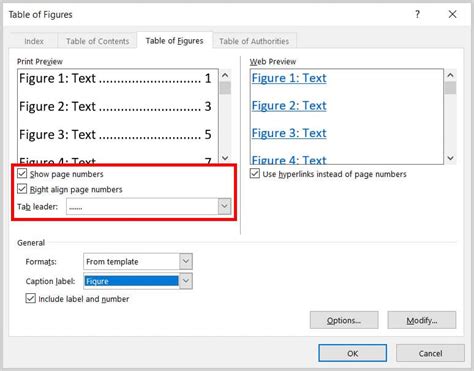Select the Table of Figures tab
The width and height of the screenshot is (474, 371).
click(x=174, y=41)
